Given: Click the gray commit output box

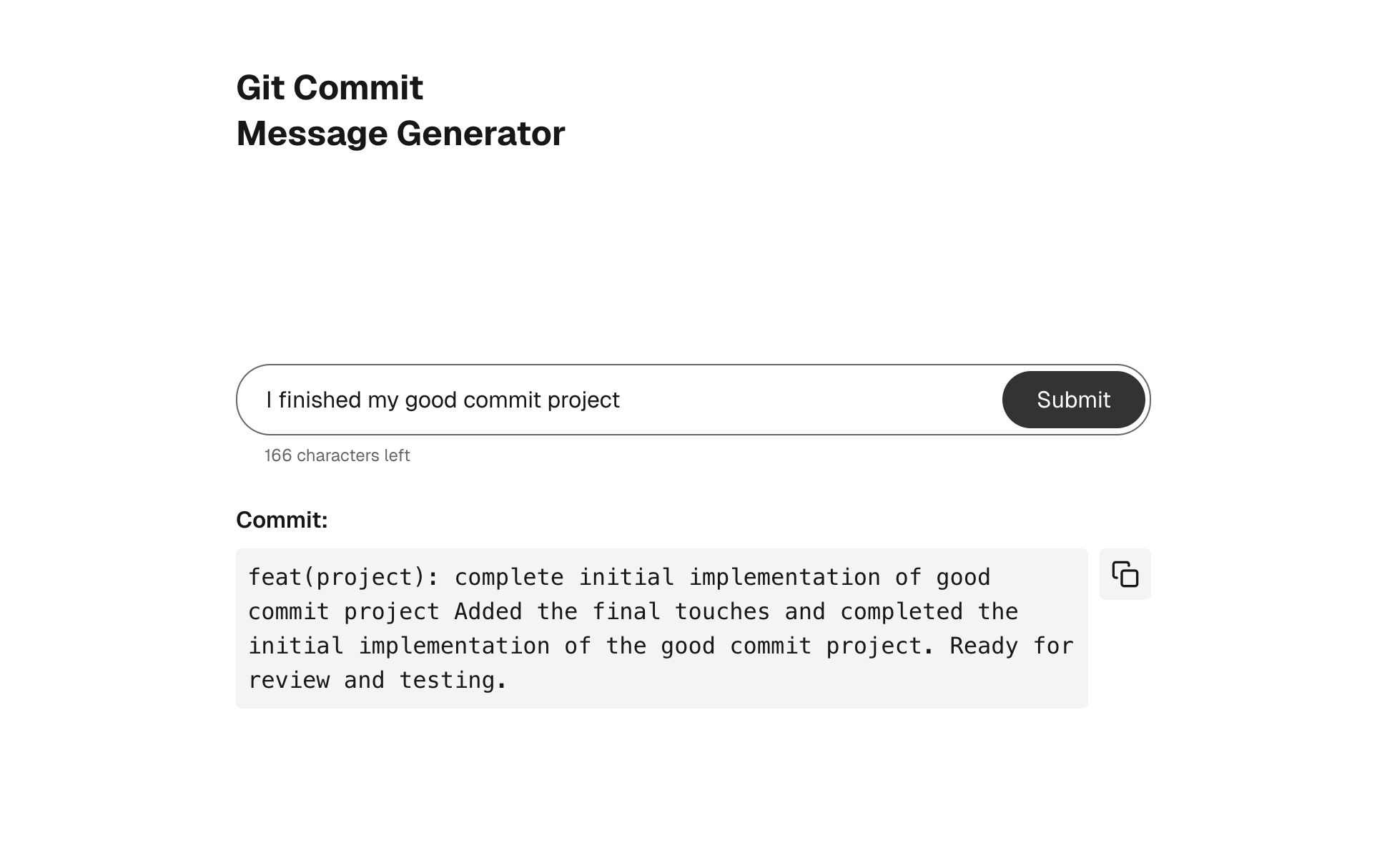Looking at the screenshot, I should [661, 628].
